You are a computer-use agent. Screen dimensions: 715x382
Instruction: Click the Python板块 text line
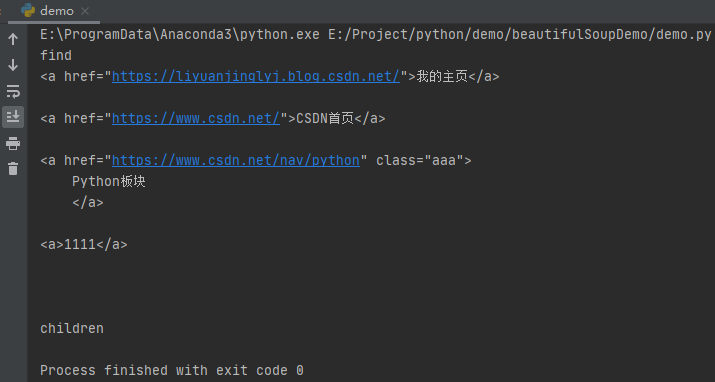109,181
